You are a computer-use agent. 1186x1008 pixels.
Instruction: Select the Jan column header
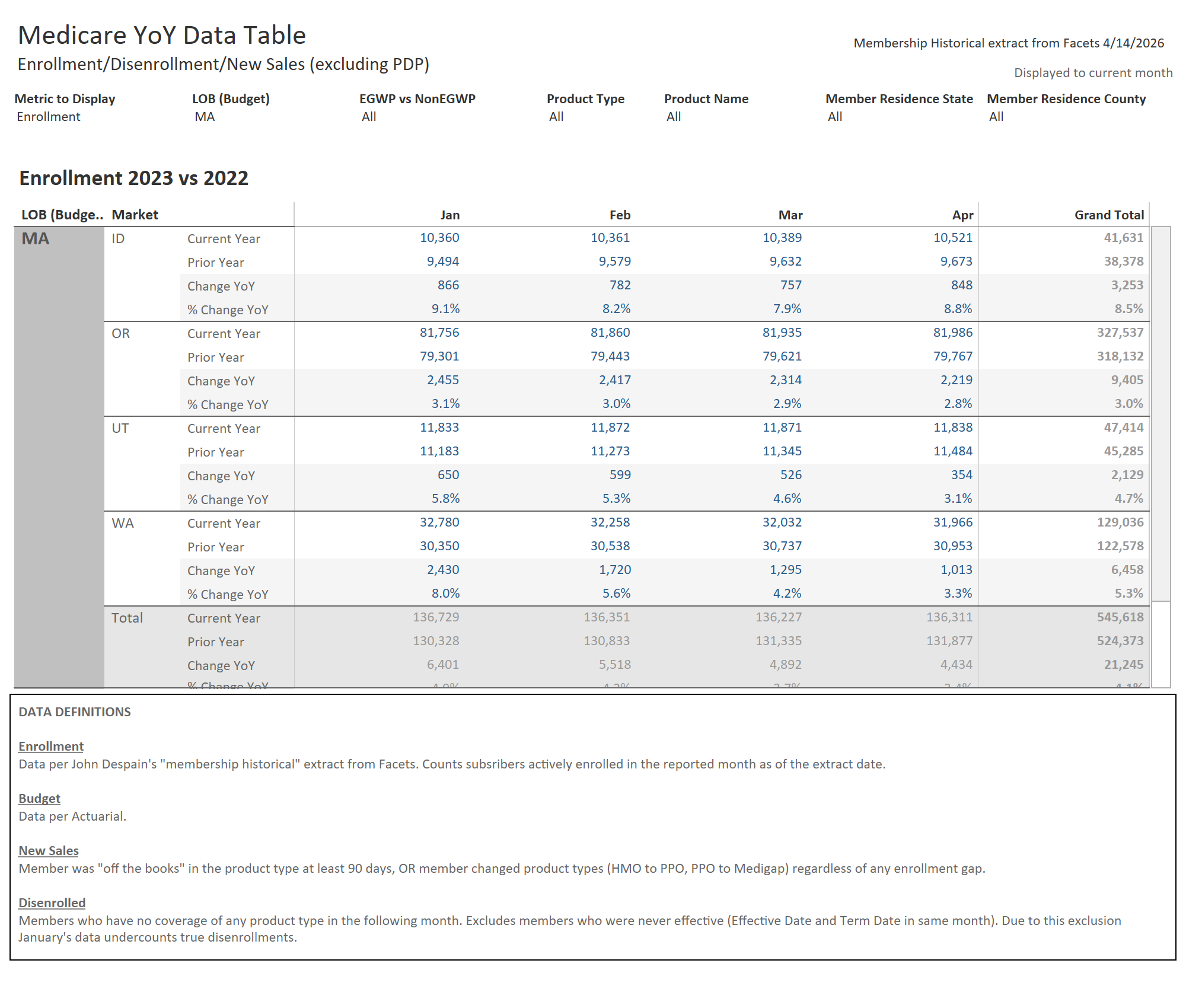449,214
